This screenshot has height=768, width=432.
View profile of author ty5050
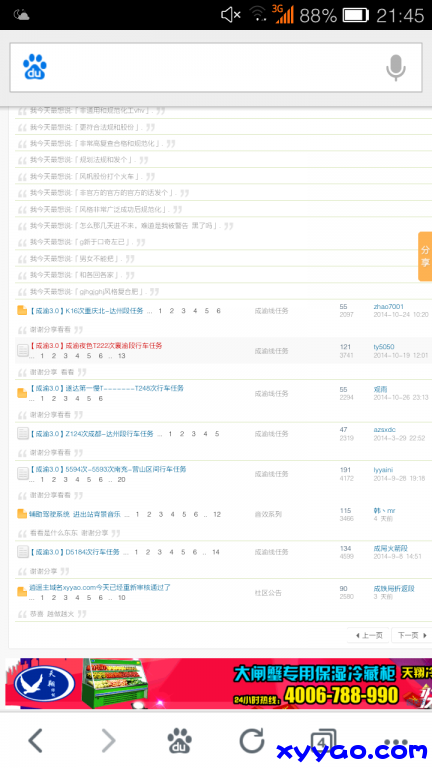pyautogui.click(x=384, y=347)
